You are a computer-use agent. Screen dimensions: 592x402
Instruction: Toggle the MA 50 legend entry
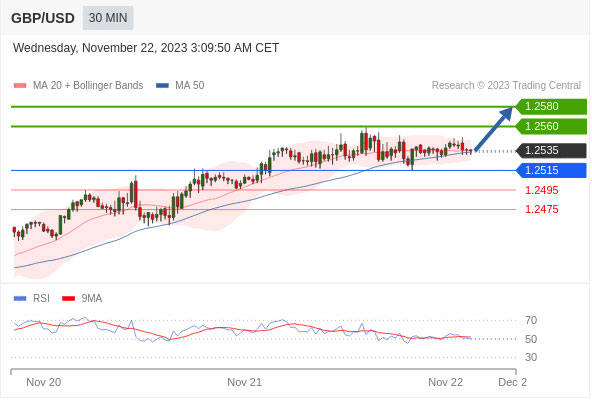coord(180,85)
